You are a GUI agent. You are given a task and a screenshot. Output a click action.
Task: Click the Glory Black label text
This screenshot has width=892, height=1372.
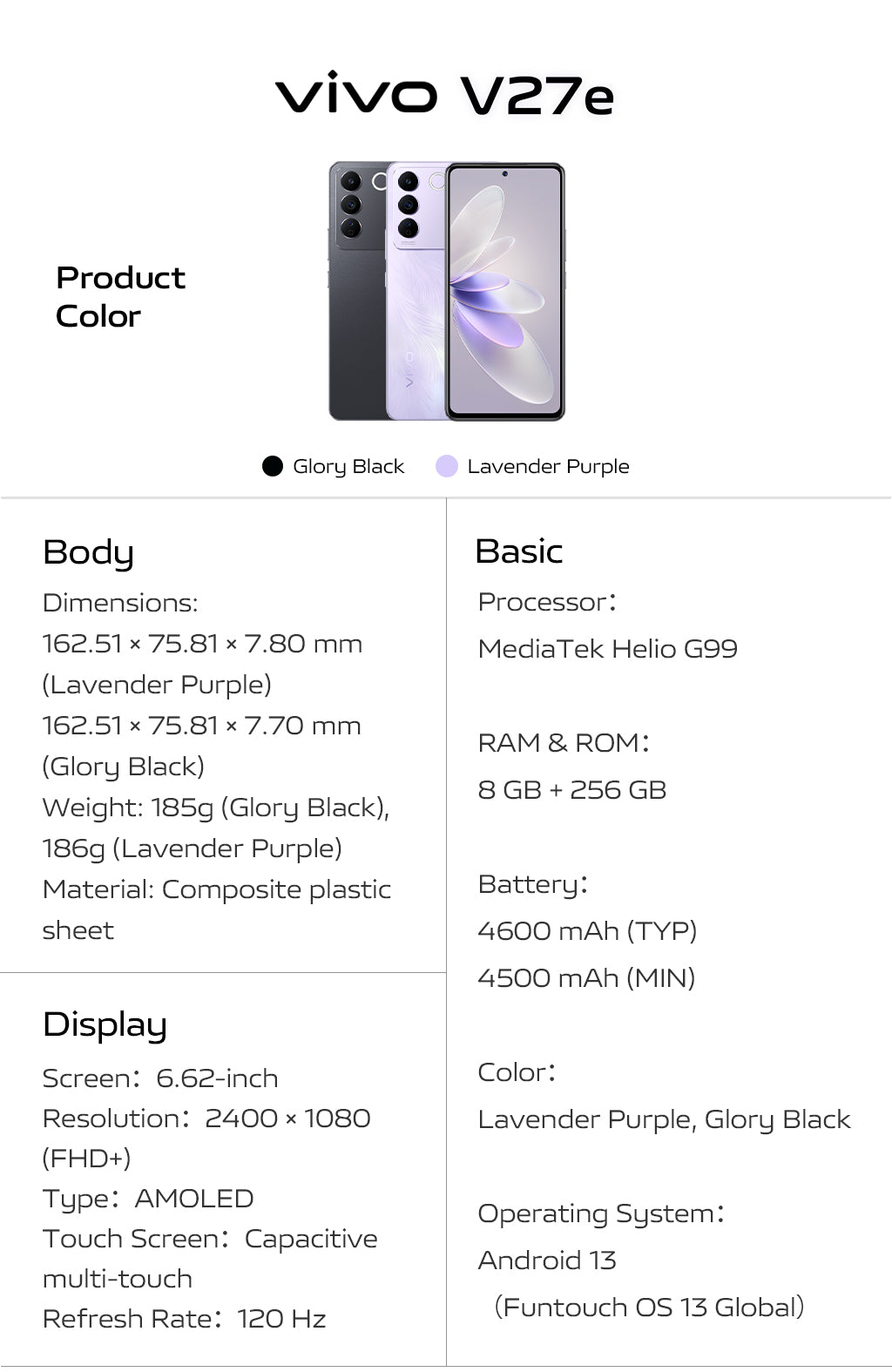348,467
